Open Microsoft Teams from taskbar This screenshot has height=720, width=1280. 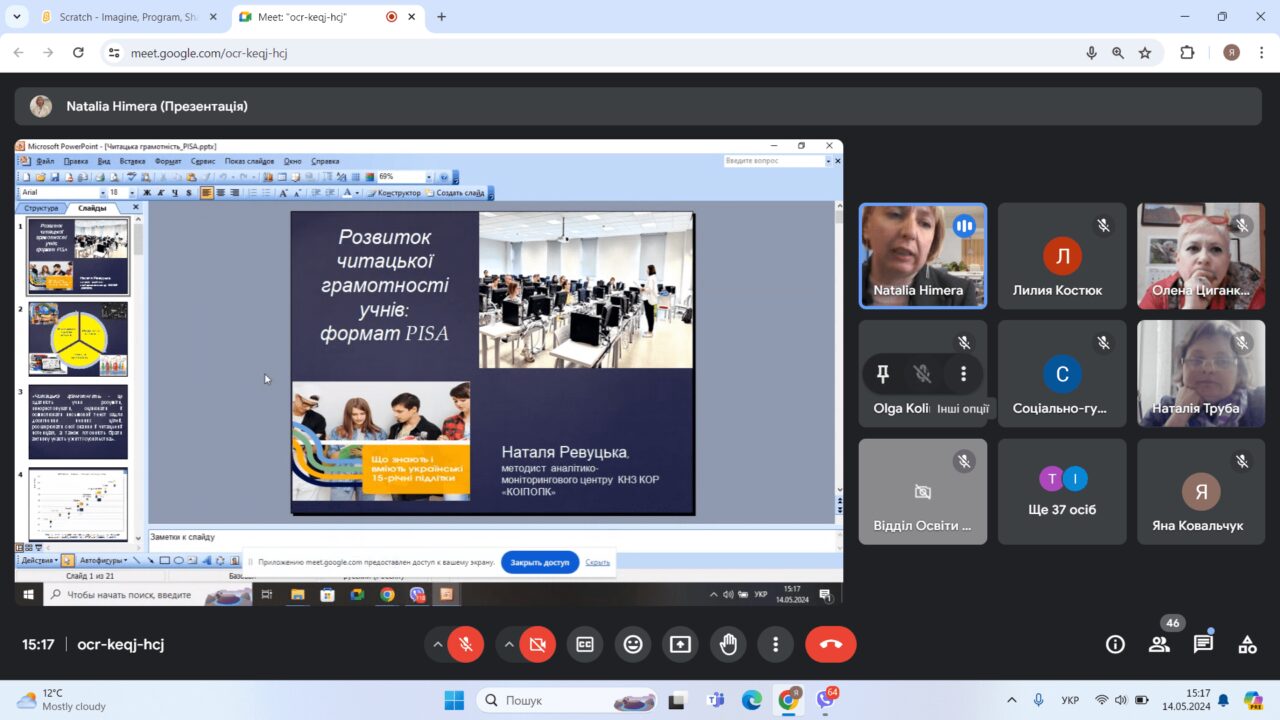tap(715, 700)
